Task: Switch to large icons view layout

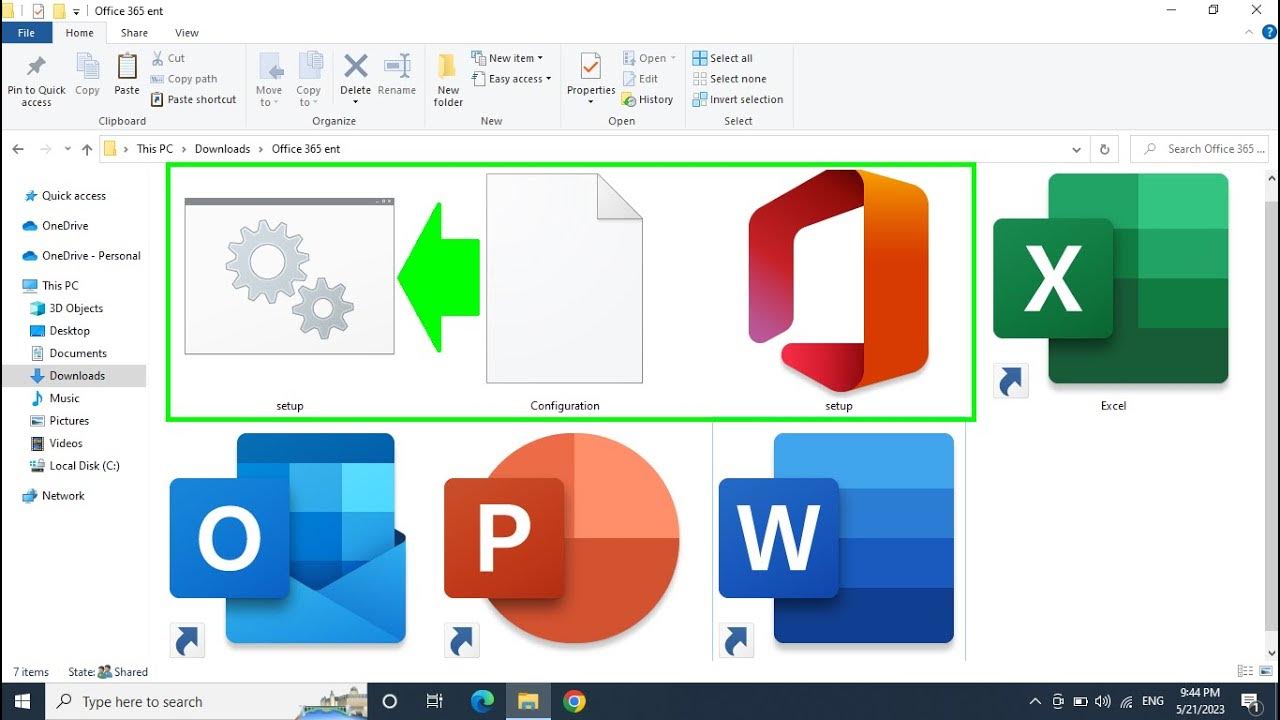Action: click(x=1267, y=672)
